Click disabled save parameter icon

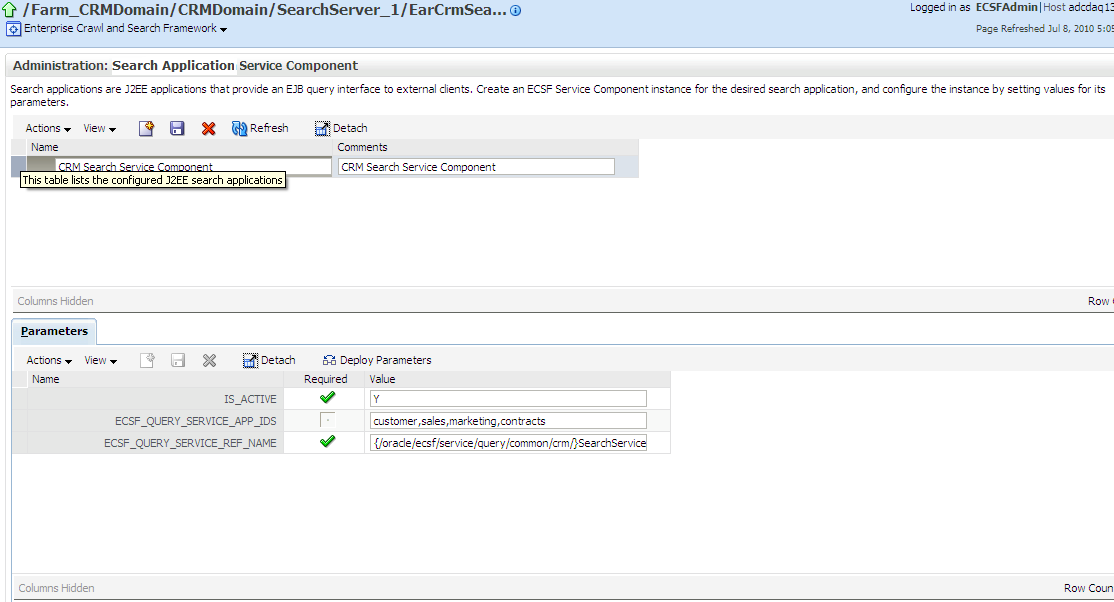(x=178, y=360)
